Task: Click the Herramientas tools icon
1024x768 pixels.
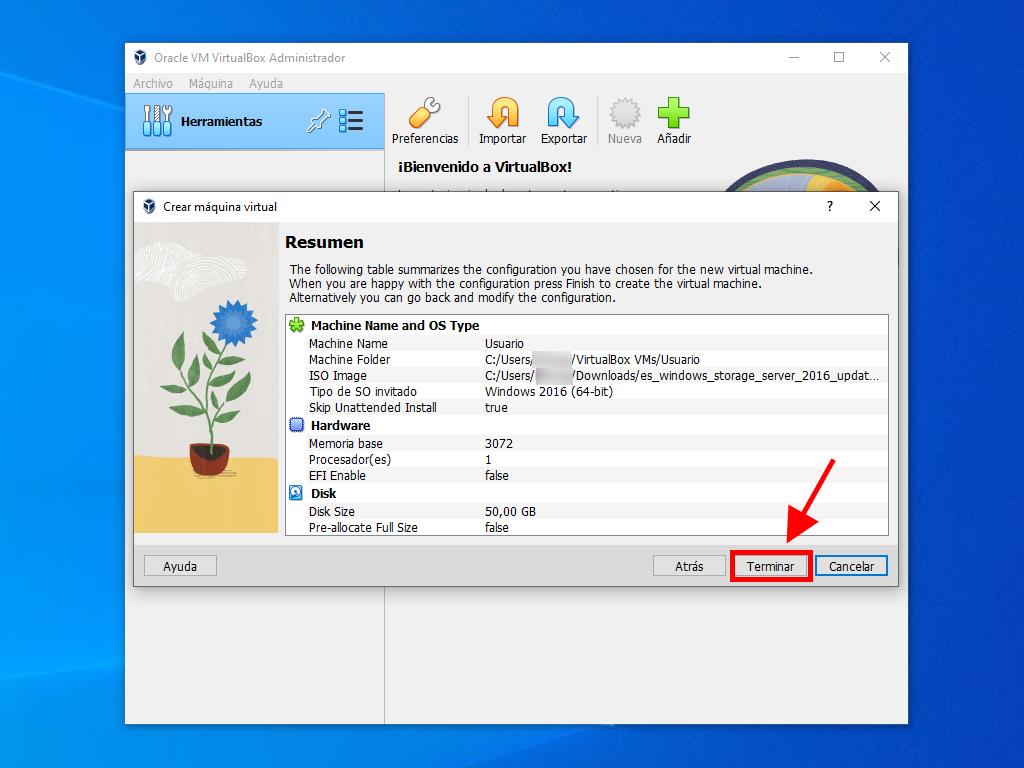Action: click(x=157, y=122)
